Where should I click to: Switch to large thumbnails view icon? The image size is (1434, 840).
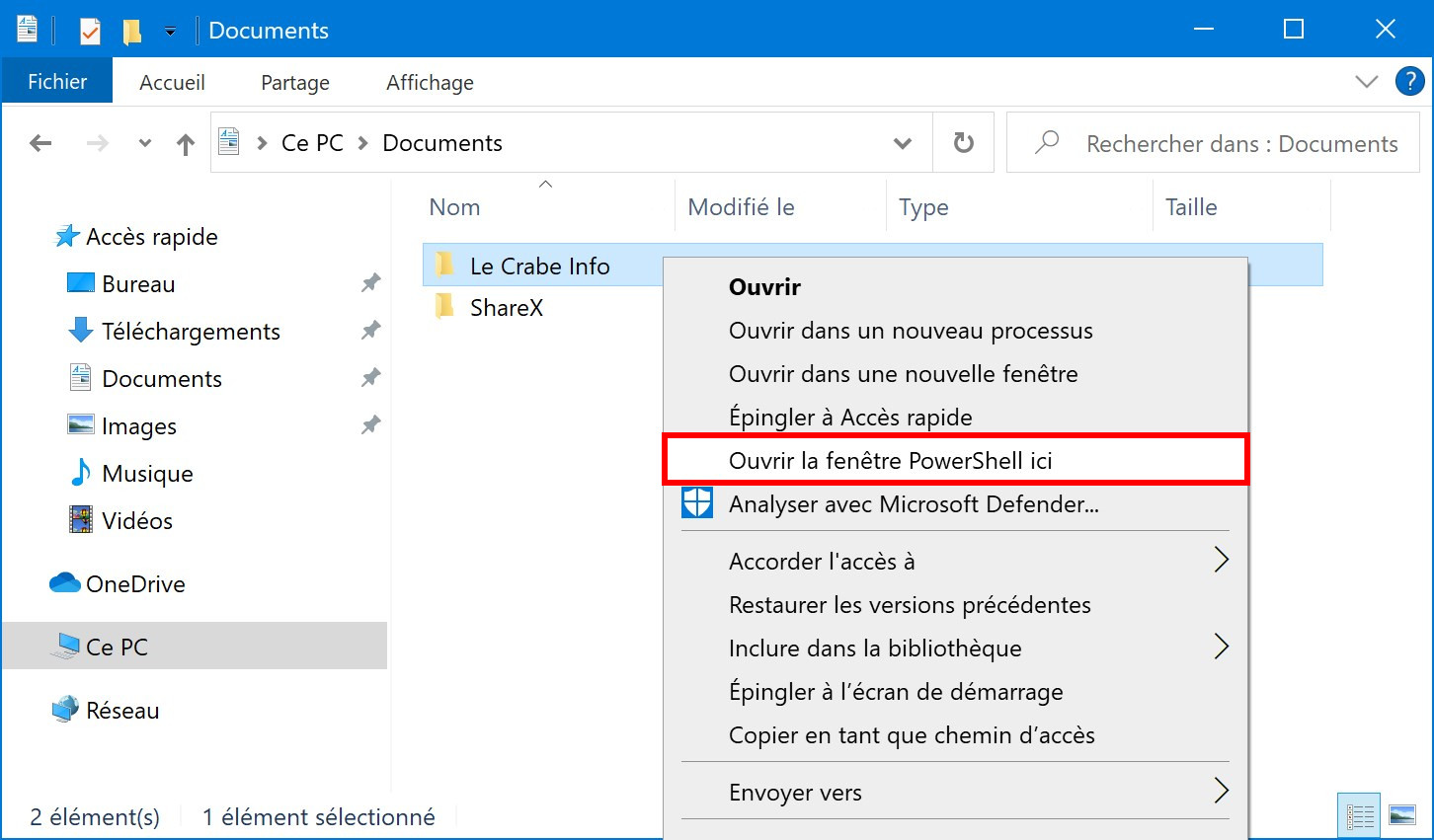pos(1402,816)
